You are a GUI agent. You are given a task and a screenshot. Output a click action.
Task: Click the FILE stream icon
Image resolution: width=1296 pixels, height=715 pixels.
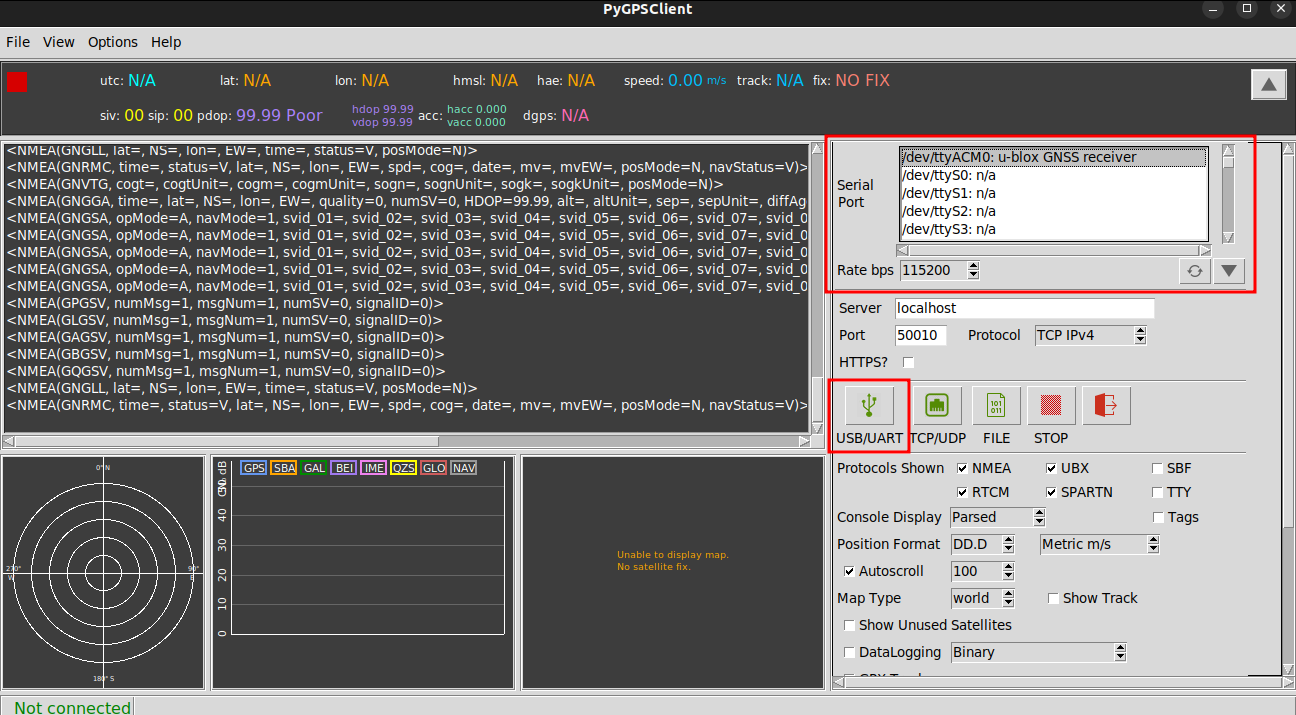pyautogui.click(x=996, y=405)
